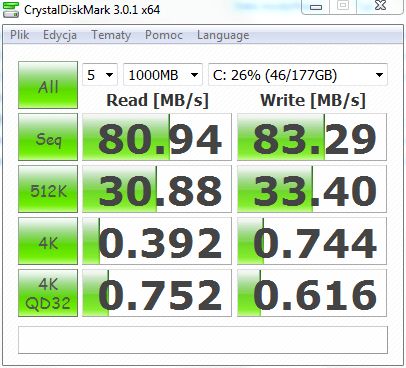Open the drive dropdown showing C: 26%

click(x=298, y=75)
